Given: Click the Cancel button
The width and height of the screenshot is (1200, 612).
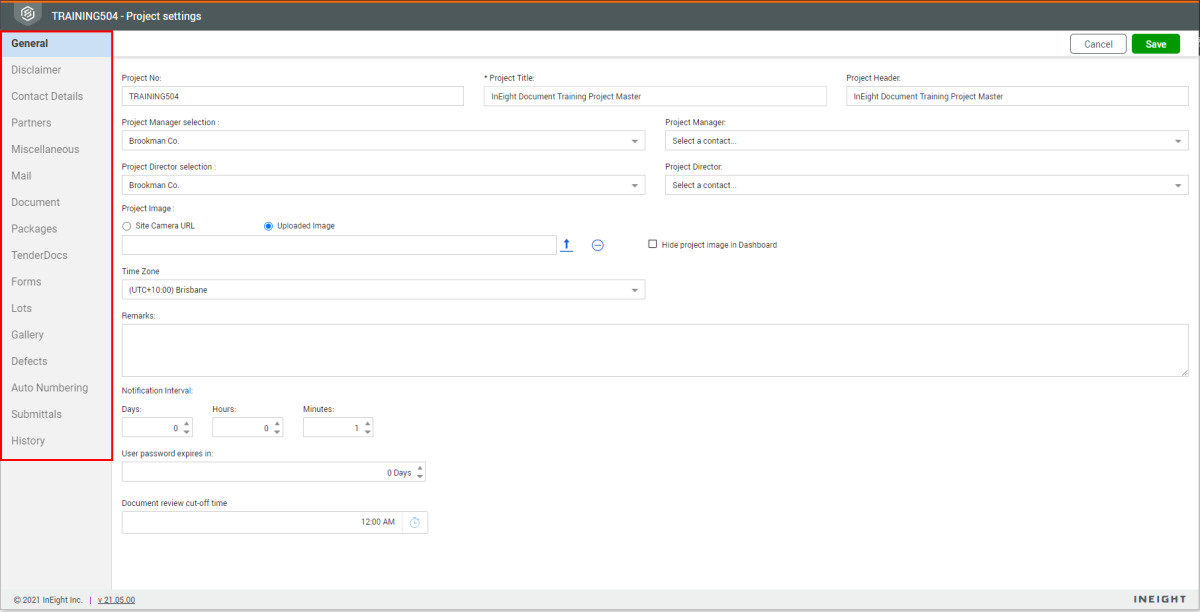Looking at the screenshot, I should click(1098, 44).
